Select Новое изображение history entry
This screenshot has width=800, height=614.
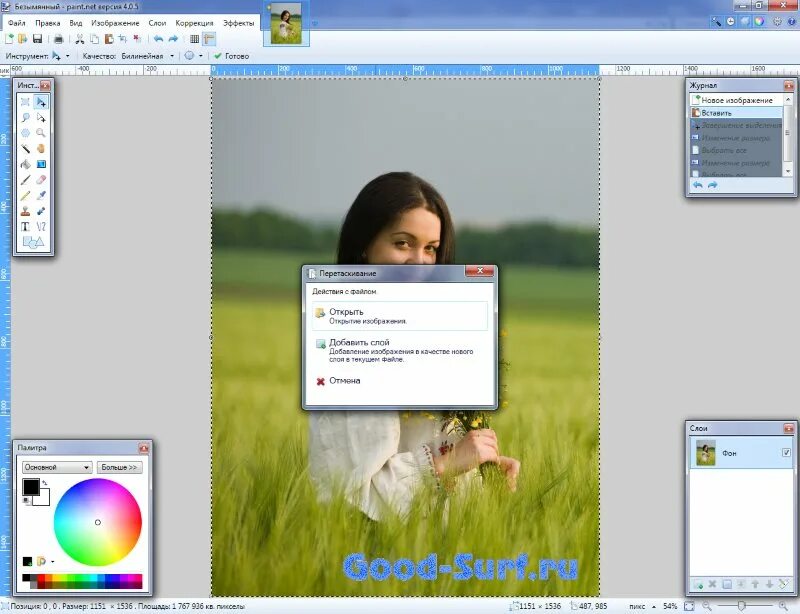click(x=736, y=101)
